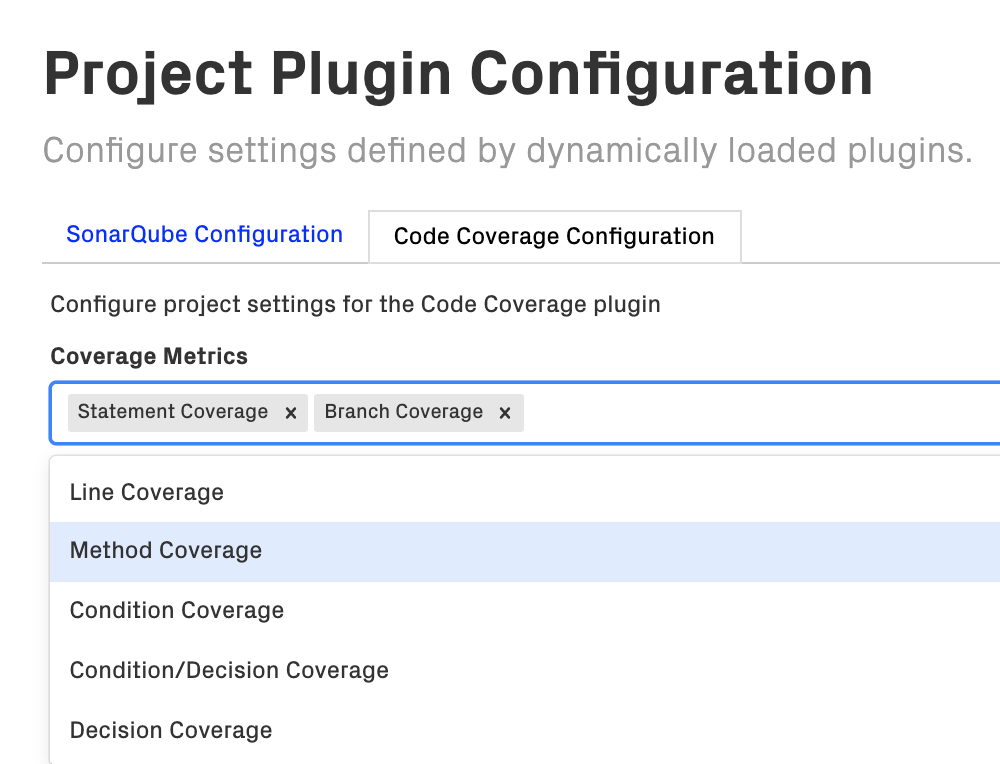Remove the Branch Coverage chip
Viewport: 1000px width, 764px height.
(505, 413)
